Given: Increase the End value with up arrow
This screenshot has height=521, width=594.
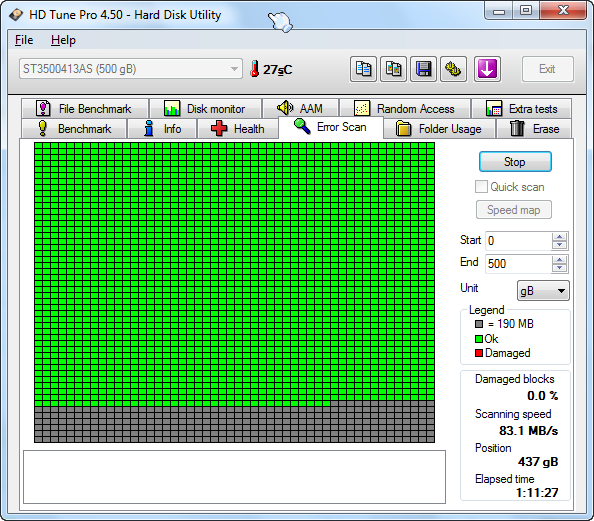Looking at the screenshot, I should click(x=560, y=260).
